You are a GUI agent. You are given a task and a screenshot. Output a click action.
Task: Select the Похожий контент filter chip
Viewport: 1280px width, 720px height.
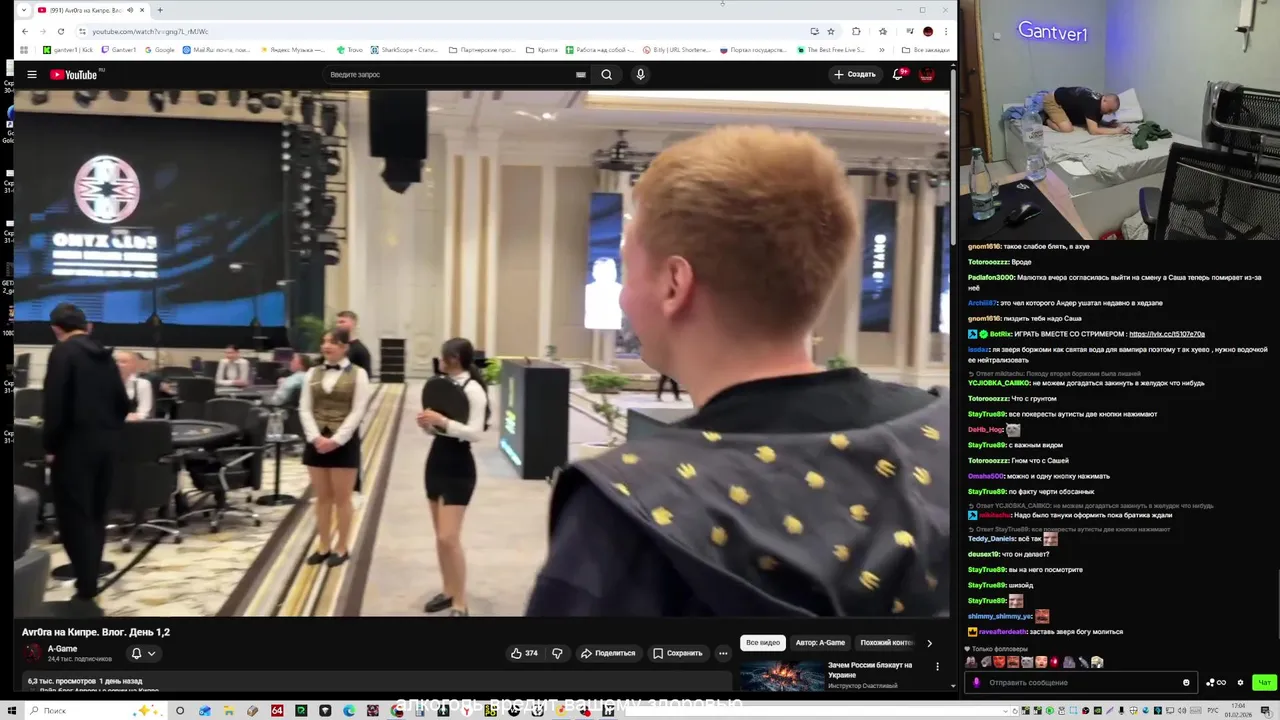tap(886, 643)
